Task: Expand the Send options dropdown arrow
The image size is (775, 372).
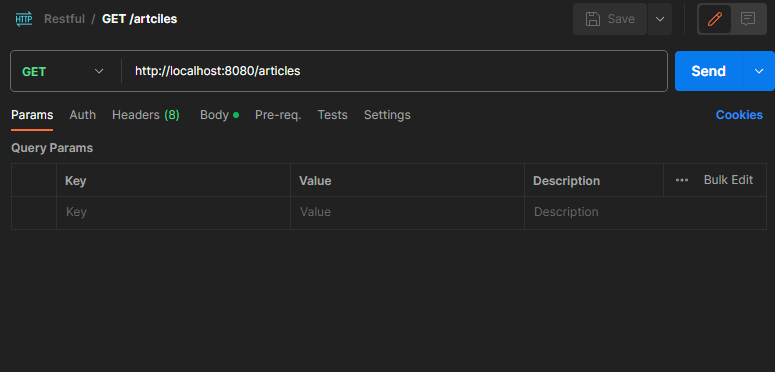Action: (x=759, y=71)
